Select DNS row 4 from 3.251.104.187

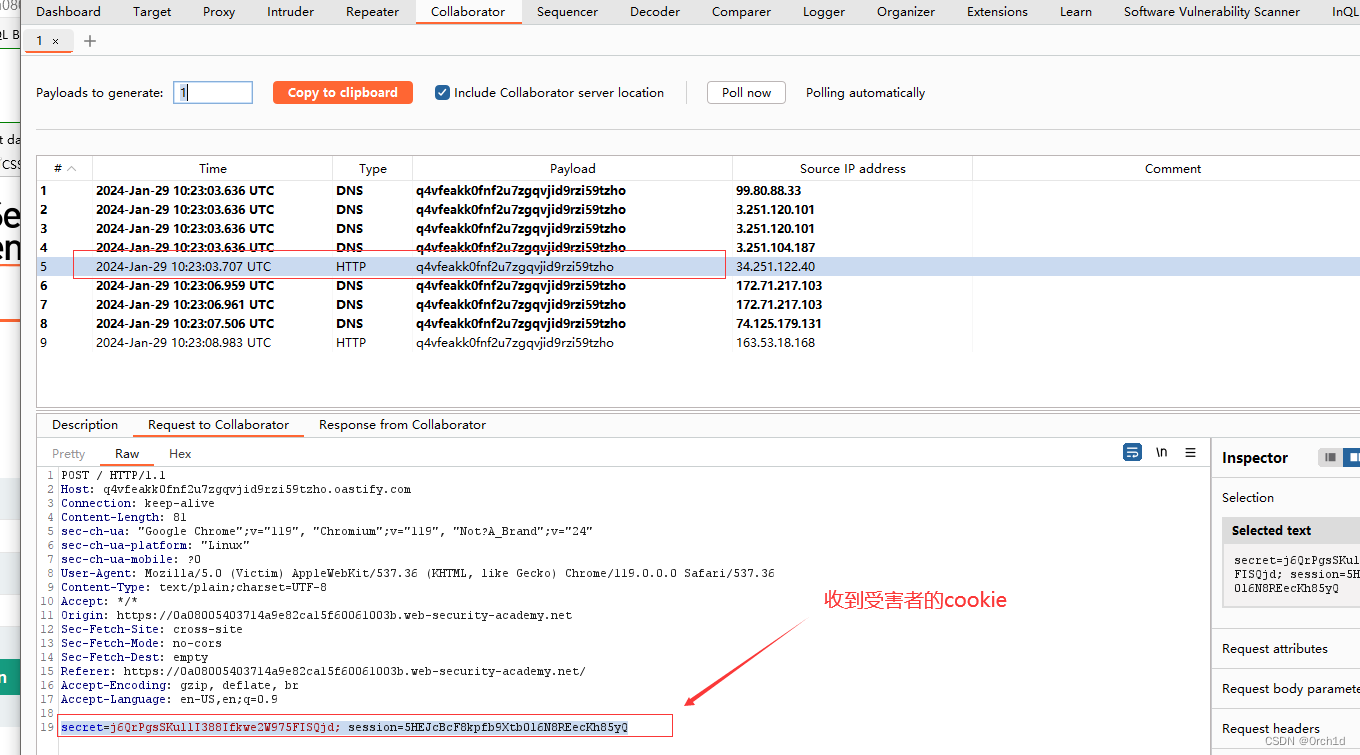698,247
